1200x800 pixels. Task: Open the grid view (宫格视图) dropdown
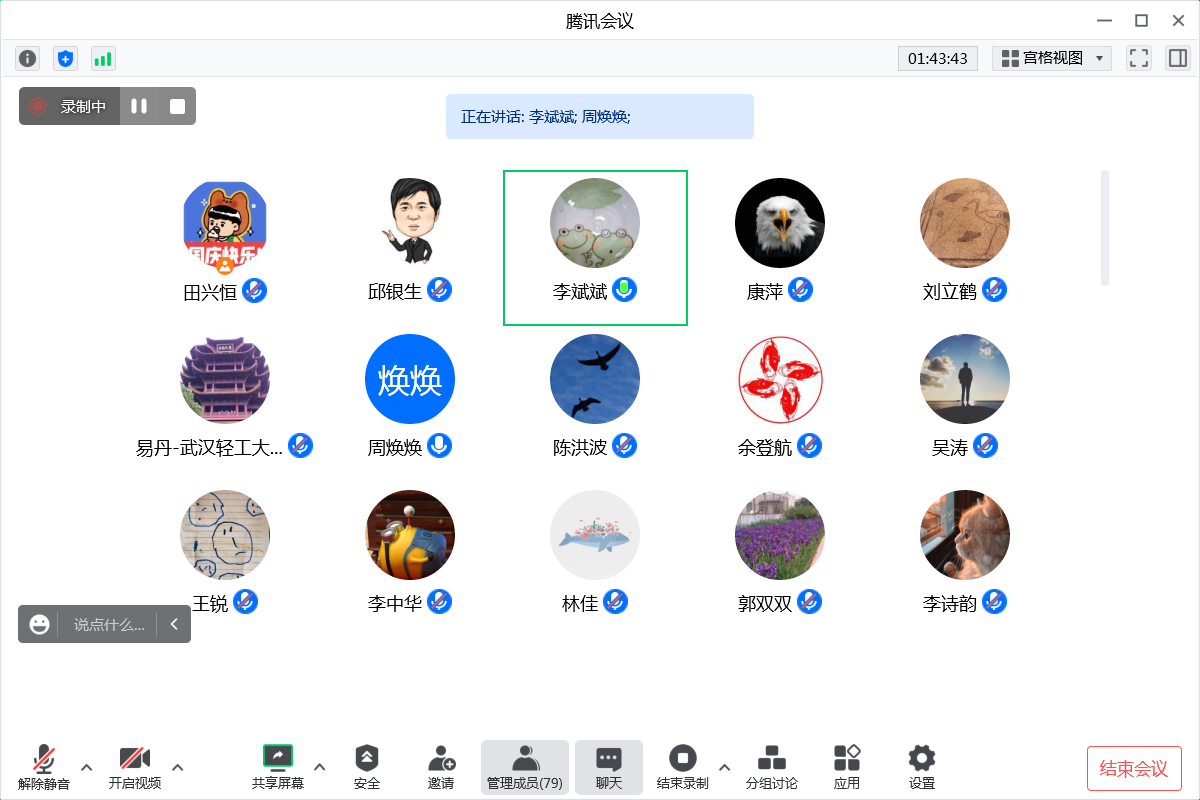(1052, 58)
